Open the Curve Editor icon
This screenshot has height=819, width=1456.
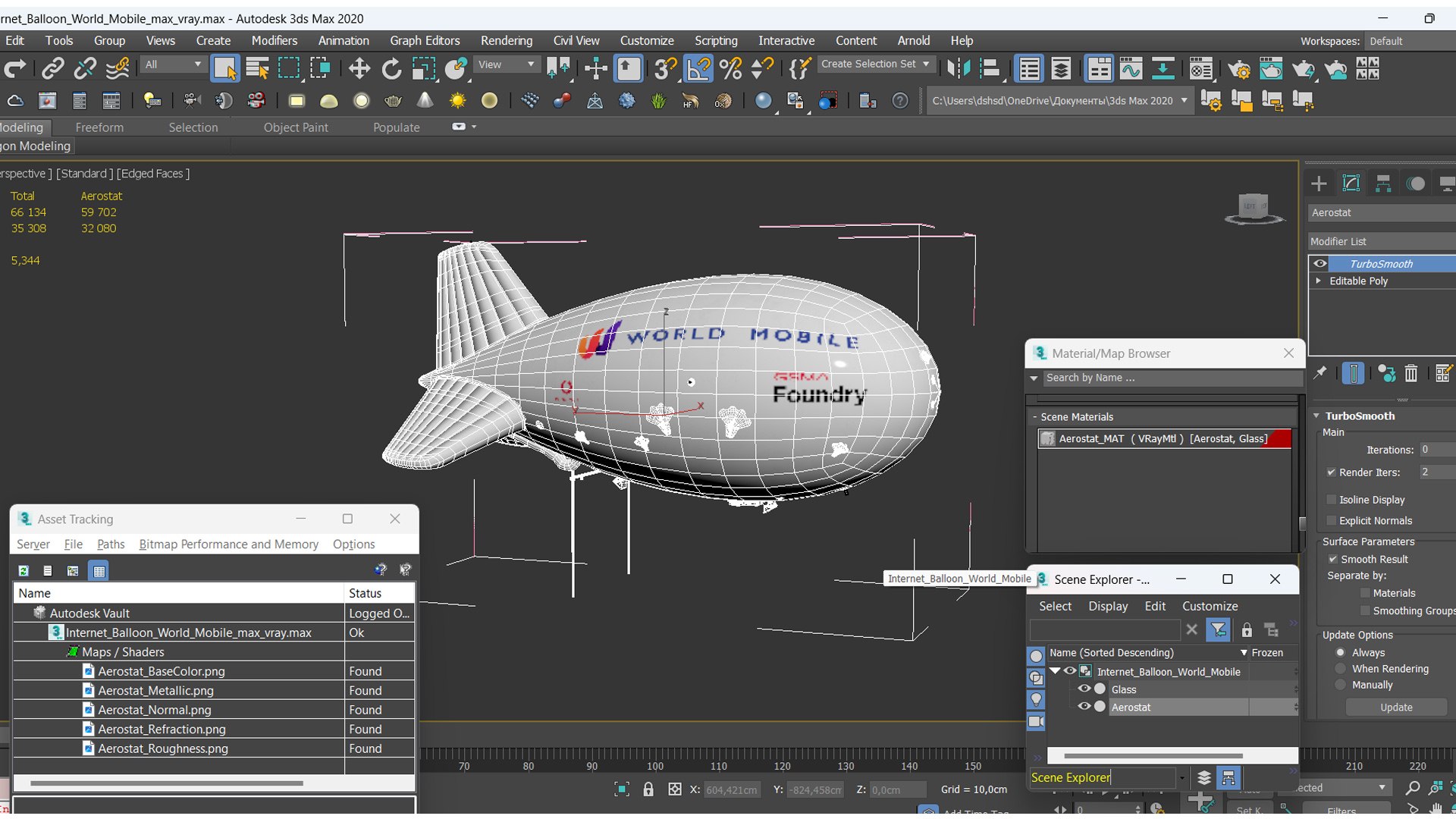tap(1131, 69)
